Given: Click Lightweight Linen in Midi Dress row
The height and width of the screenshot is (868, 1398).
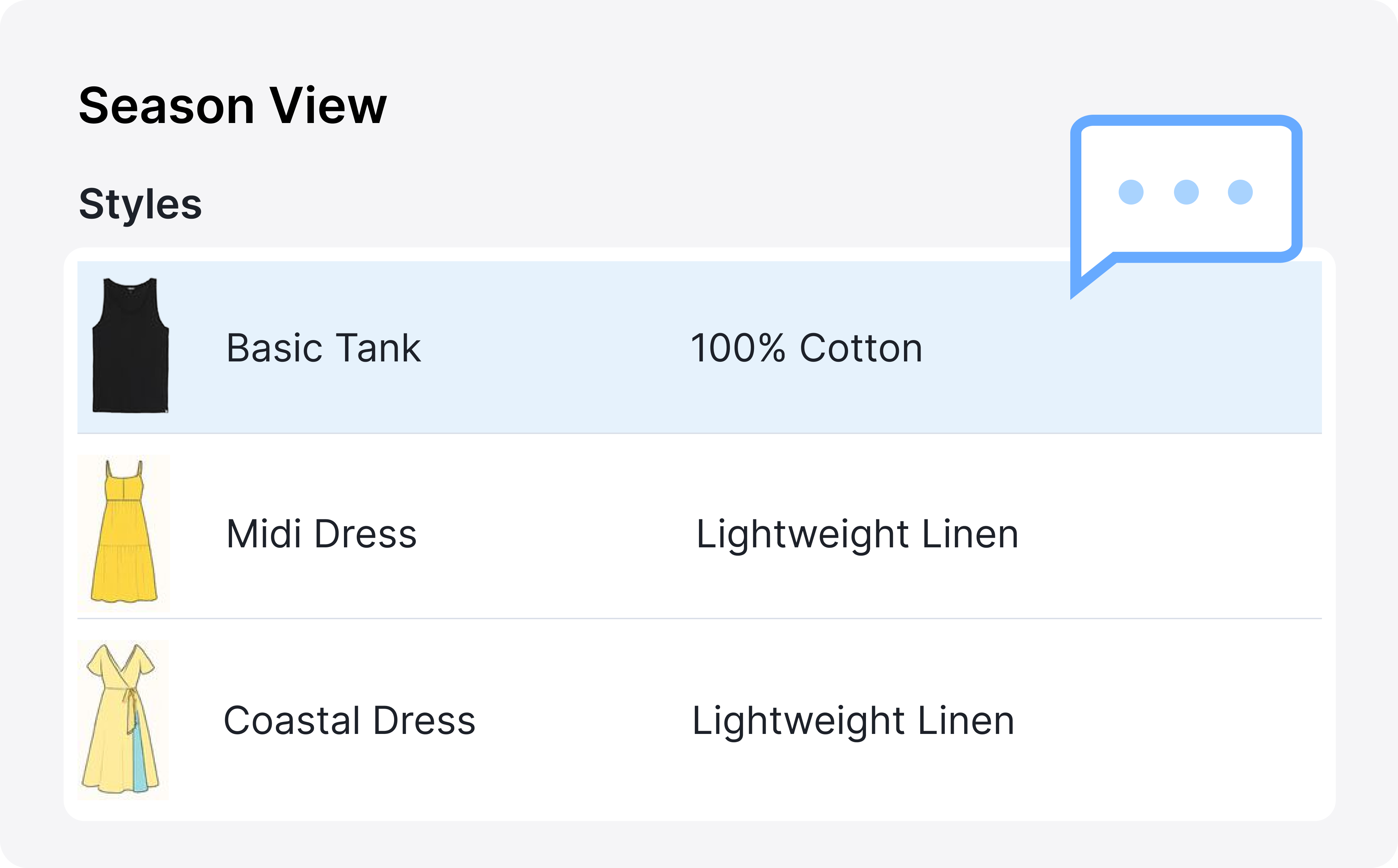Looking at the screenshot, I should point(857,534).
